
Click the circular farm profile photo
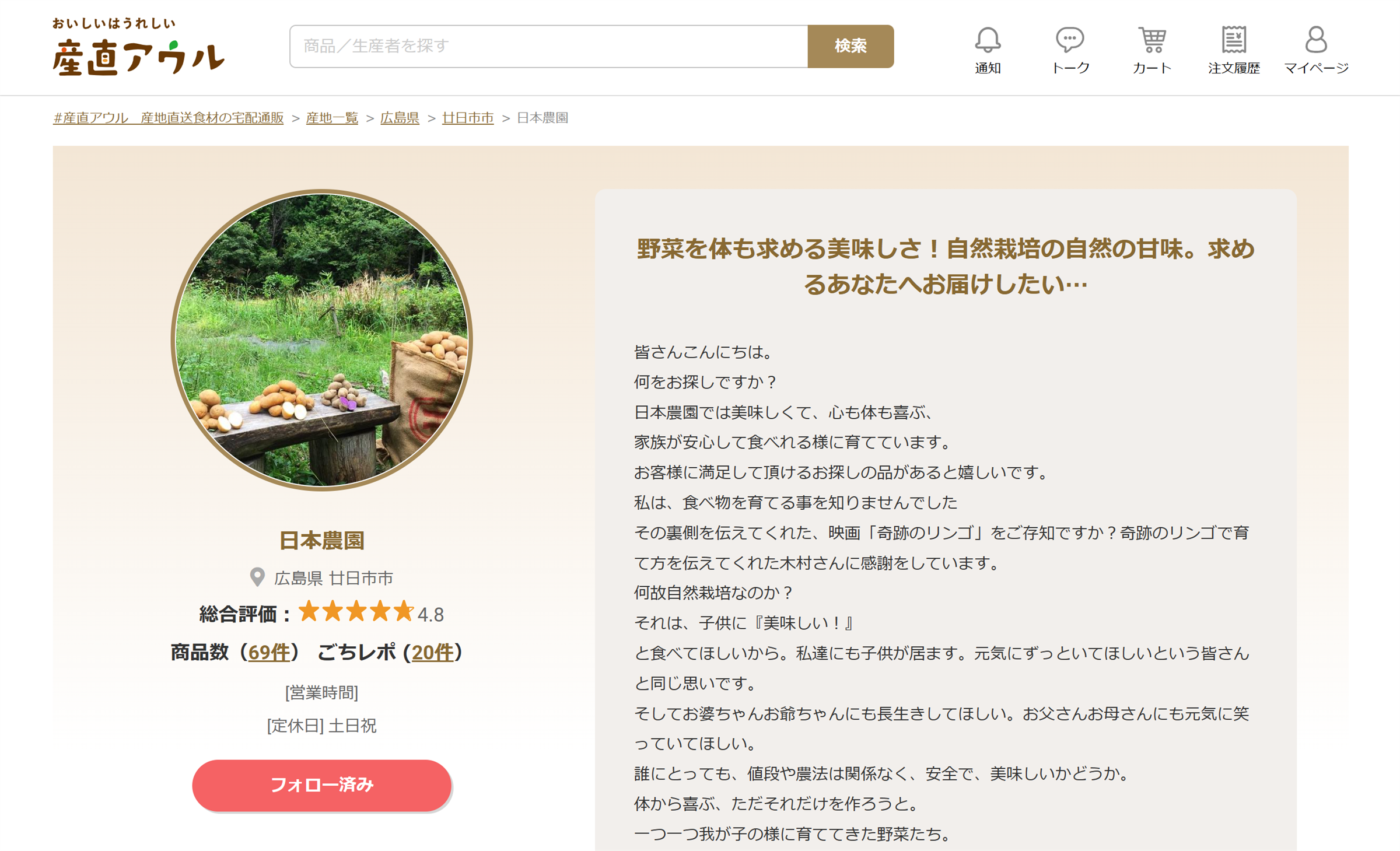(321, 339)
